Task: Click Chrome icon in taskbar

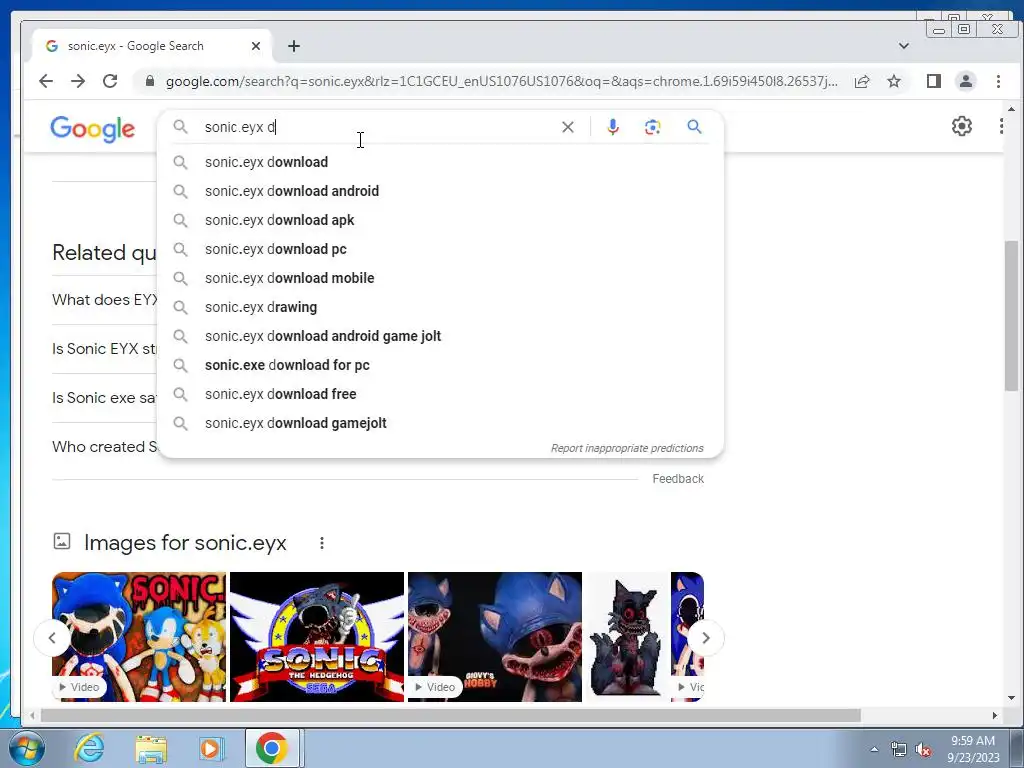Action: pyautogui.click(x=272, y=748)
